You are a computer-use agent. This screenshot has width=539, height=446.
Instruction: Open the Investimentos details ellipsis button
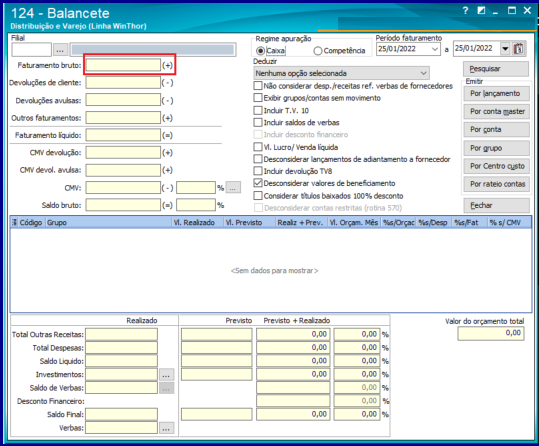point(166,374)
